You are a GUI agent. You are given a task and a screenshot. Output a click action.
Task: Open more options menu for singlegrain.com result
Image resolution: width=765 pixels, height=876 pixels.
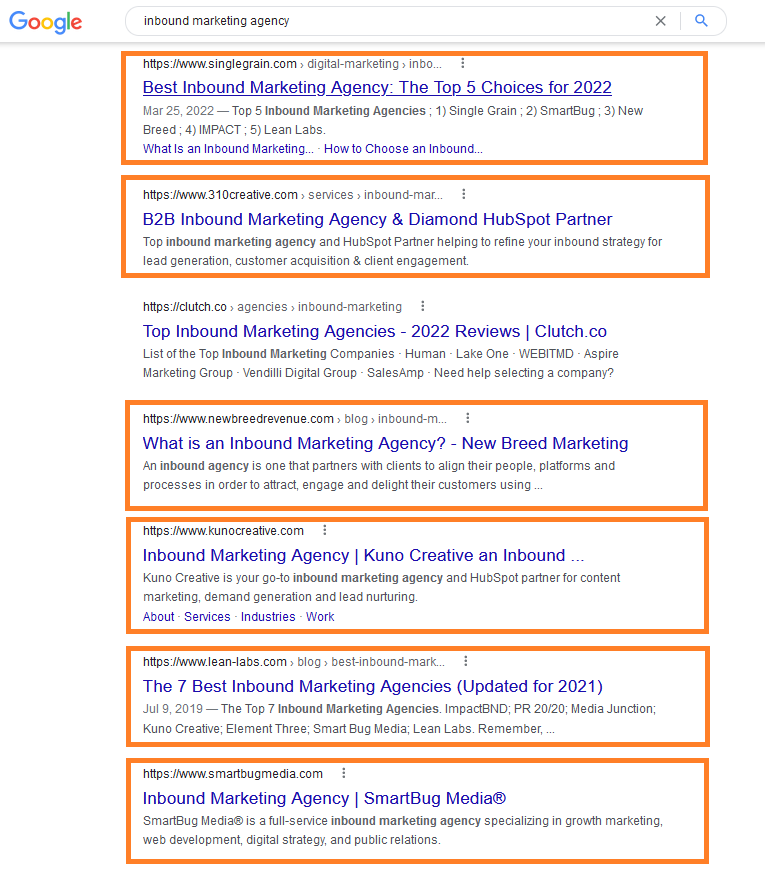(463, 63)
